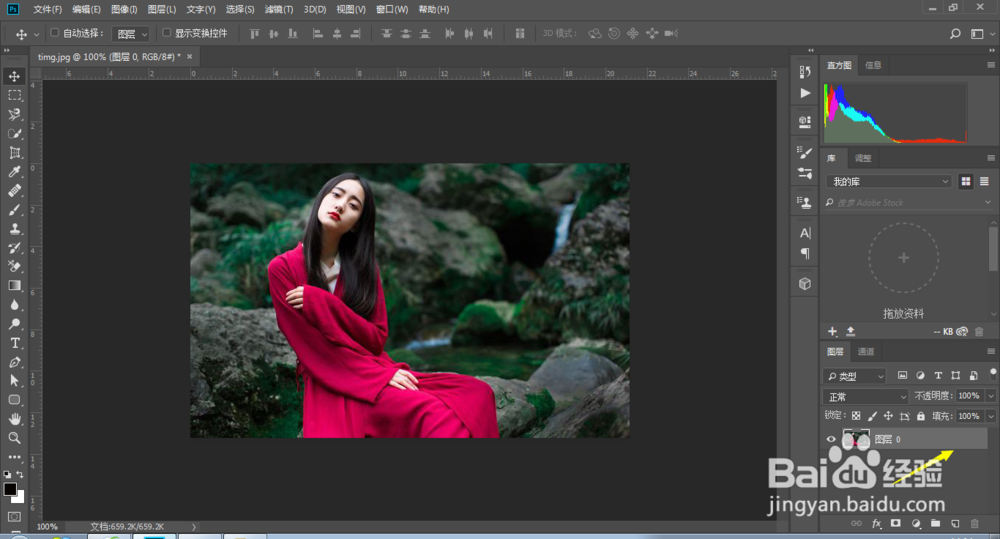Expand the 不透明度 opacity dropdown arrow
Viewport: 1000px width, 539px height.
click(x=990, y=396)
